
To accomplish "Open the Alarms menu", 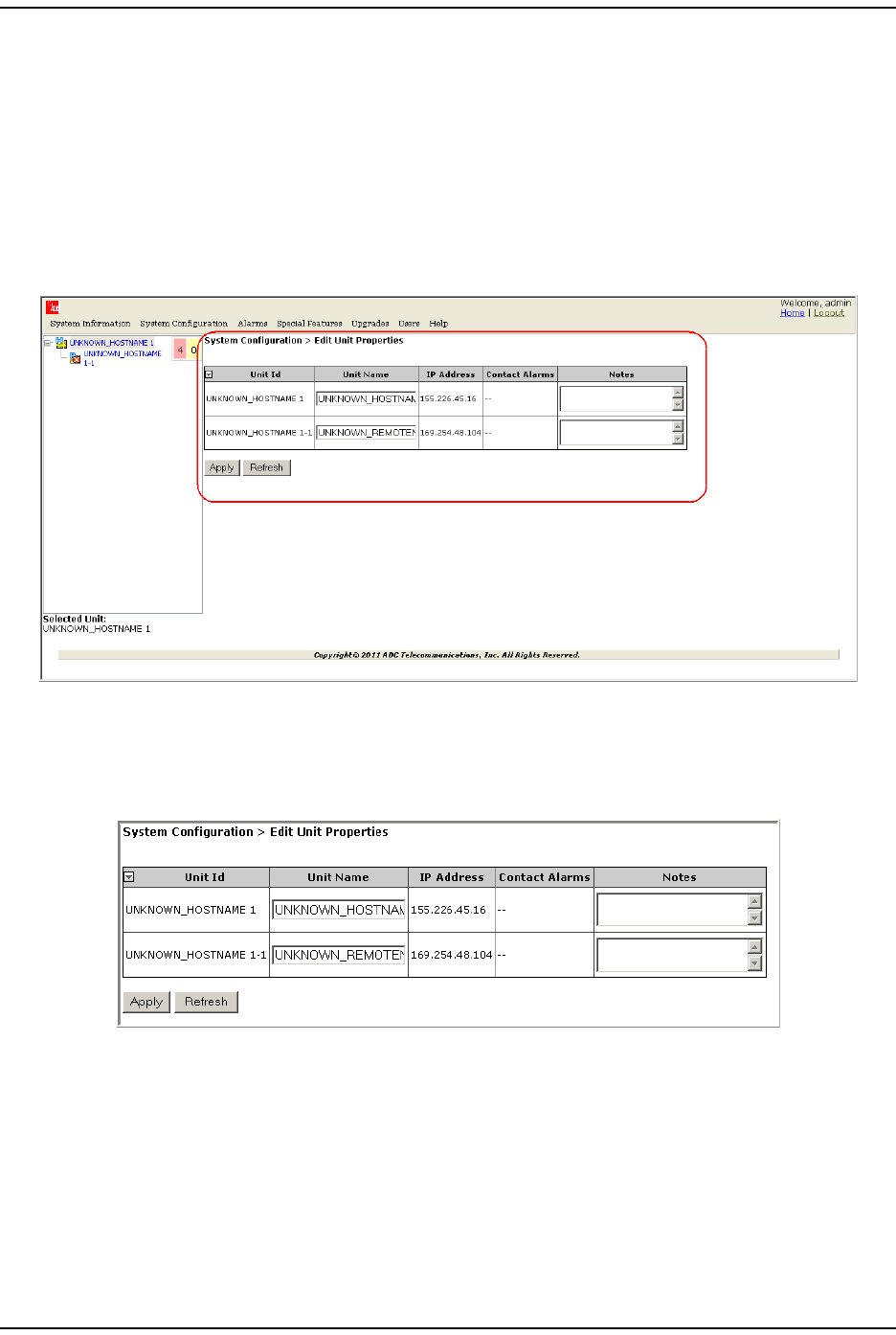I will coord(253,324).
